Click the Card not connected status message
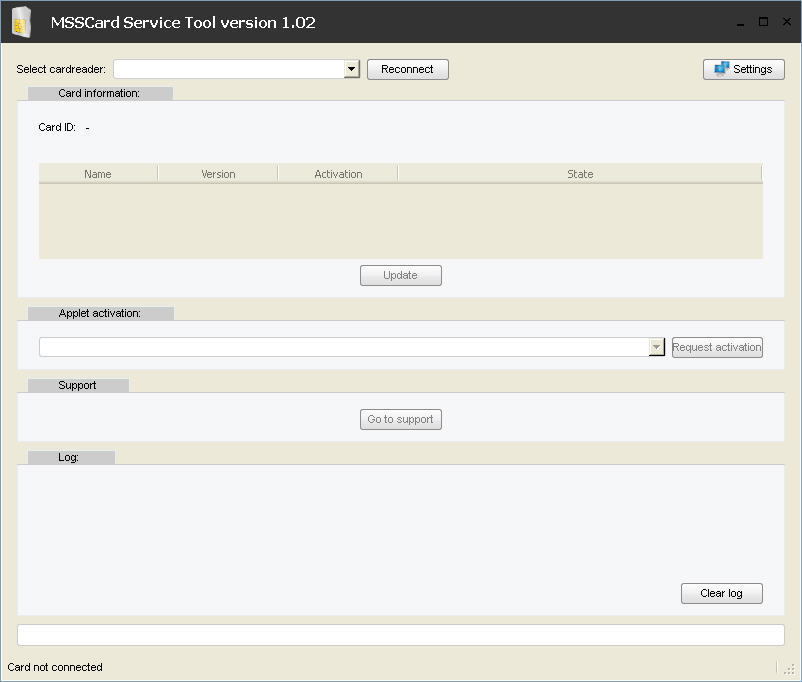This screenshot has width=802, height=682. point(54,667)
